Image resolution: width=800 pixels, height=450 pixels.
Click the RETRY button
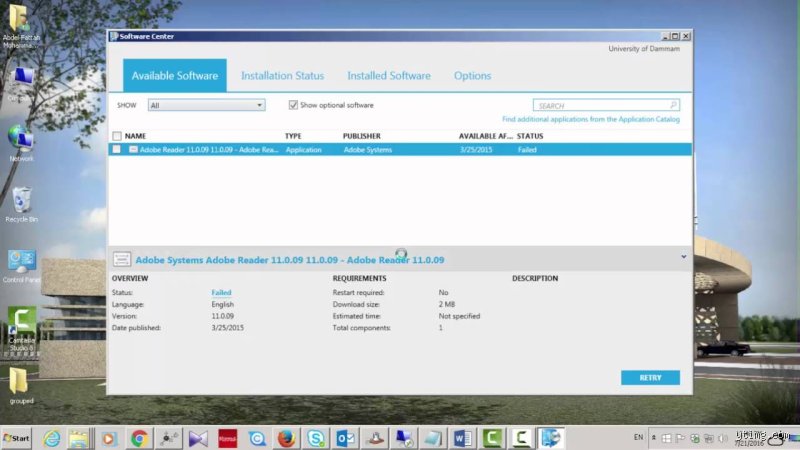click(650, 378)
